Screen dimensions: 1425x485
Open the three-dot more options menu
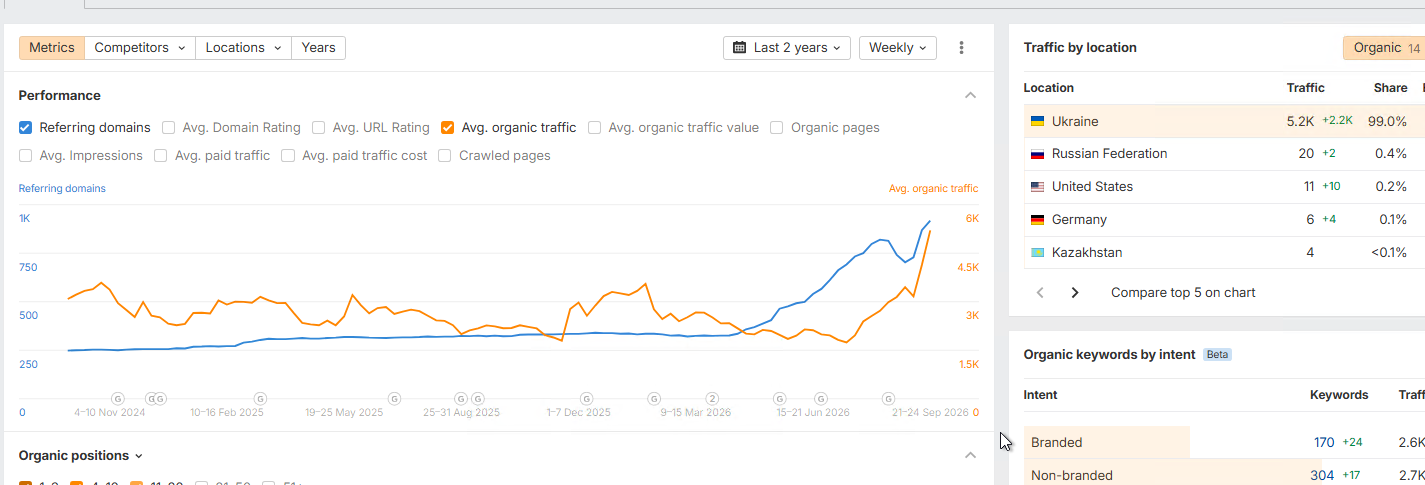(x=961, y=48)
